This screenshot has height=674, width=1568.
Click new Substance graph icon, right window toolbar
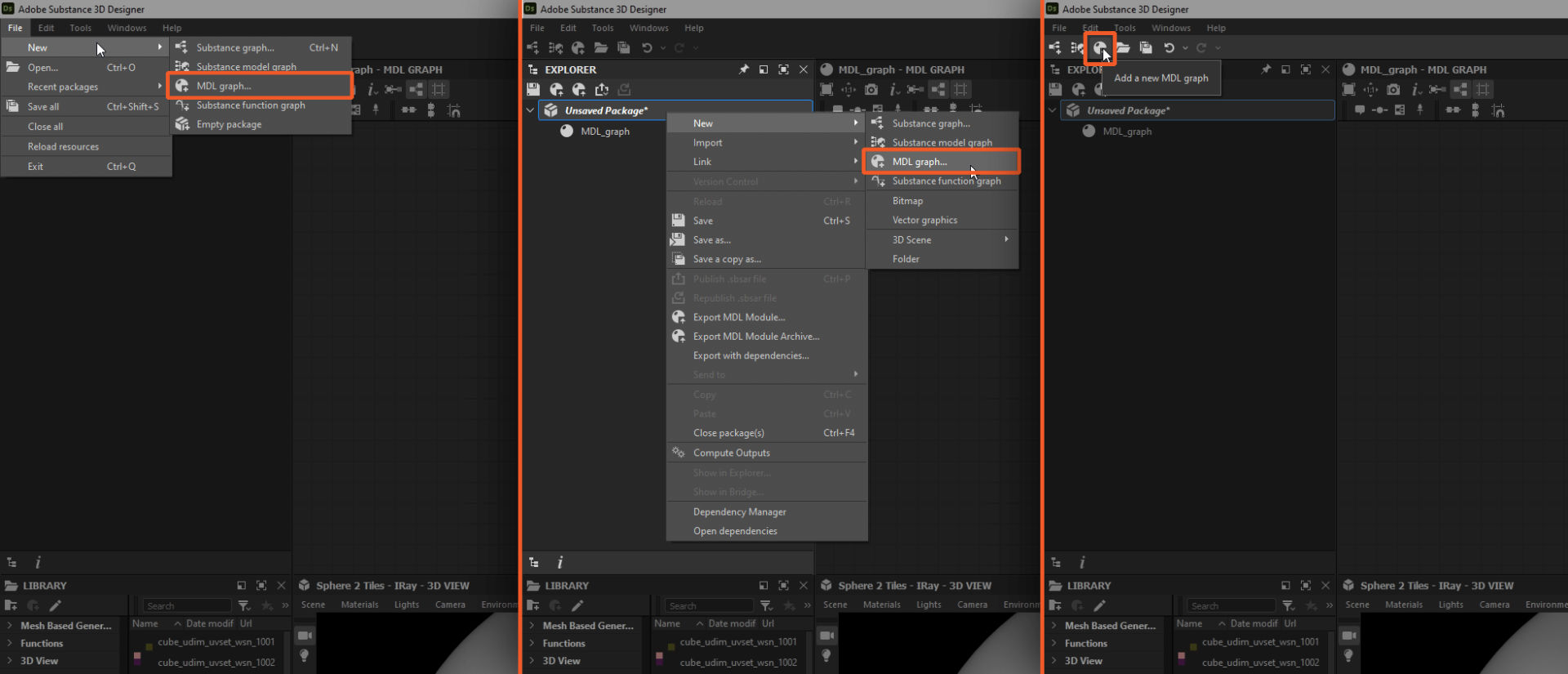[x=1055, y=48]
